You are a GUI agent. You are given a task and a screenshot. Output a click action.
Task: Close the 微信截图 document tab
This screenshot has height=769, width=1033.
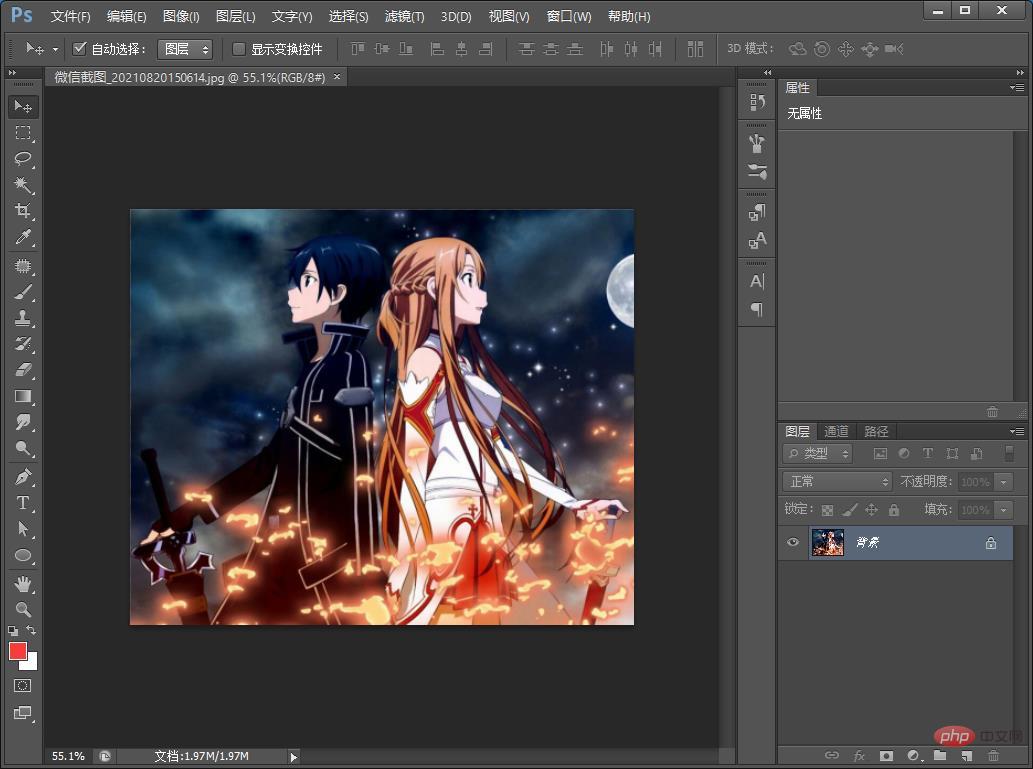[x=337, y=76]
